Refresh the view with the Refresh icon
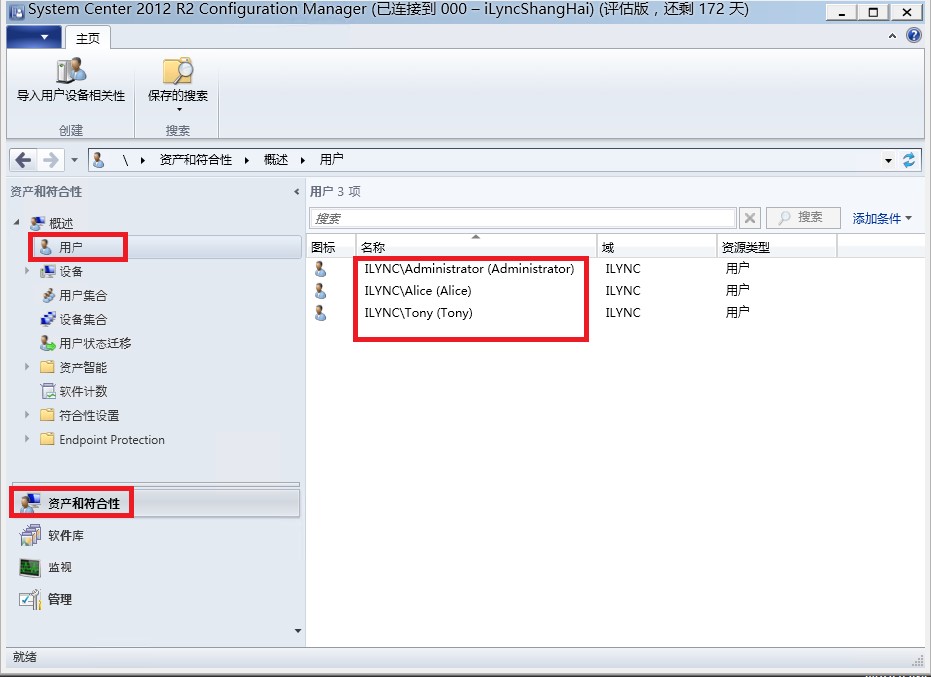The image size is (931, 677). (x=909, y=160)
